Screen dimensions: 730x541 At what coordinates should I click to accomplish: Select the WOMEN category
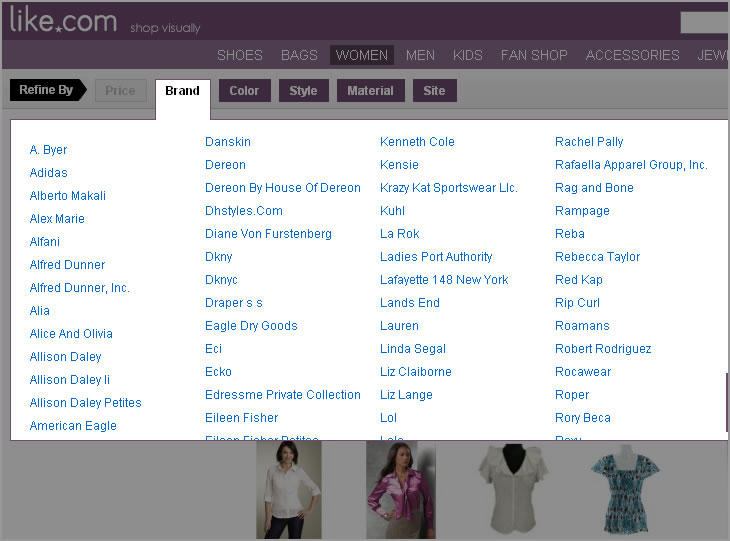click(x=362, y=55)
